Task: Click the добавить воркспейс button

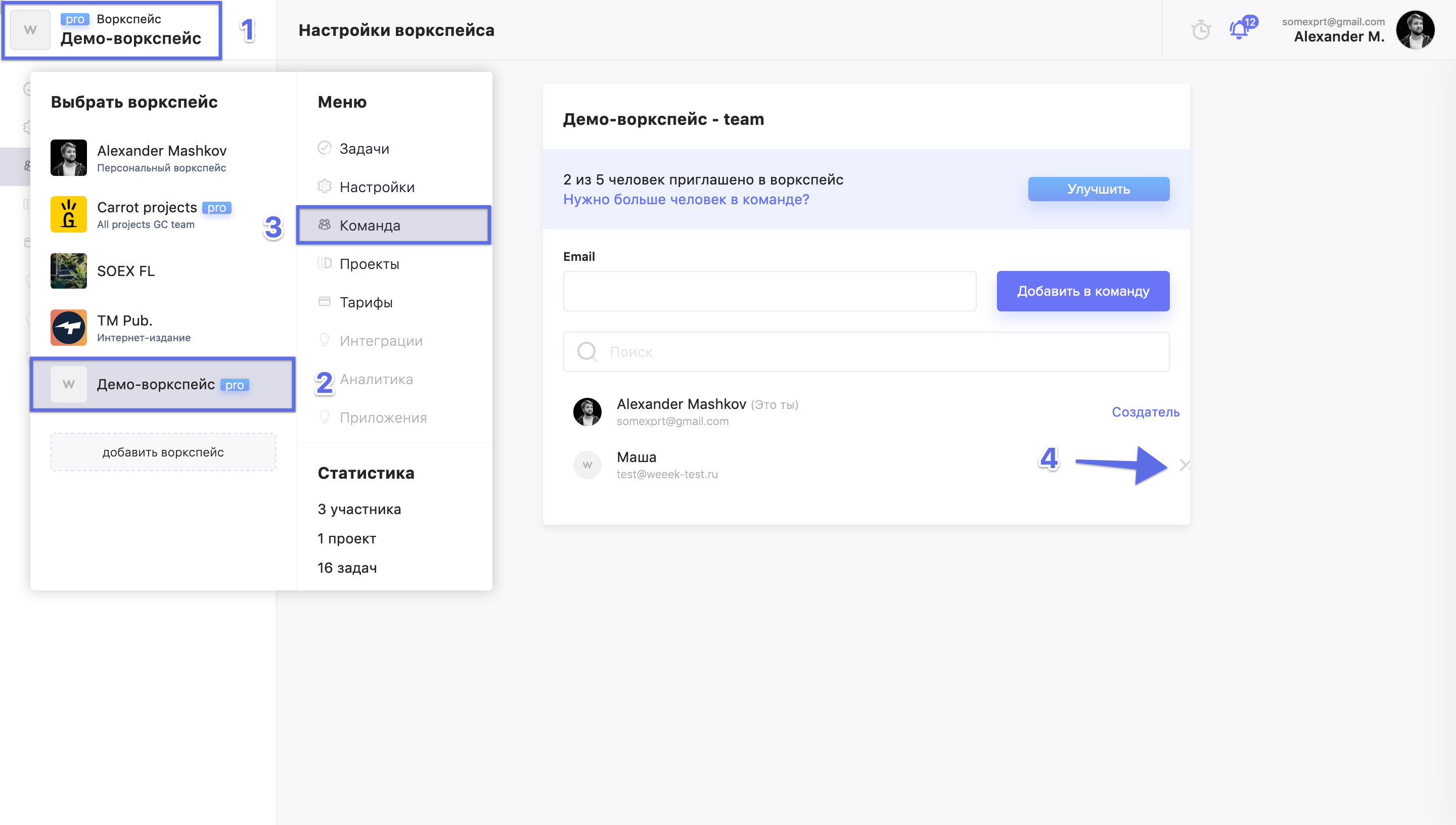Action: point(163,452)
